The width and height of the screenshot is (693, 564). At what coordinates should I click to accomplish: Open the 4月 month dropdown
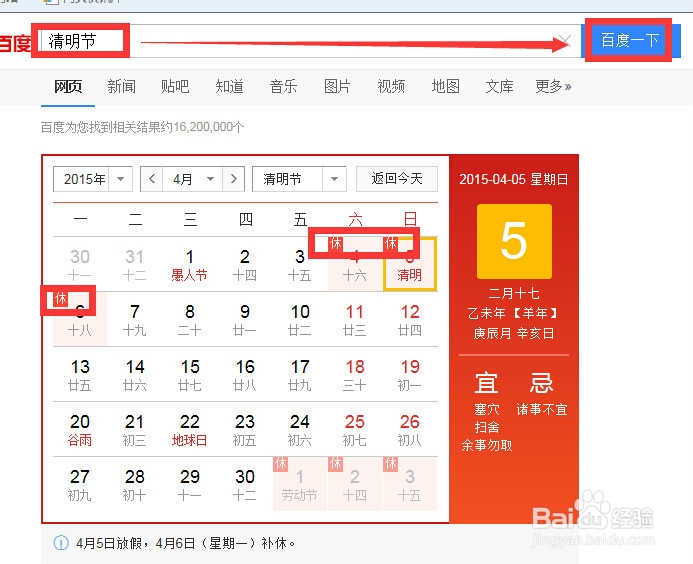(x=193, y=179)
